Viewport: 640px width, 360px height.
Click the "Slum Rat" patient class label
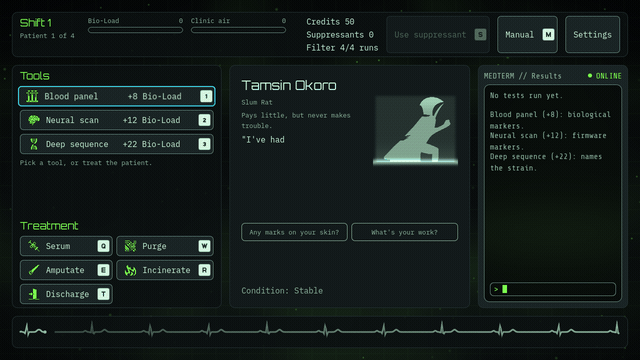[x=257, y=102]
